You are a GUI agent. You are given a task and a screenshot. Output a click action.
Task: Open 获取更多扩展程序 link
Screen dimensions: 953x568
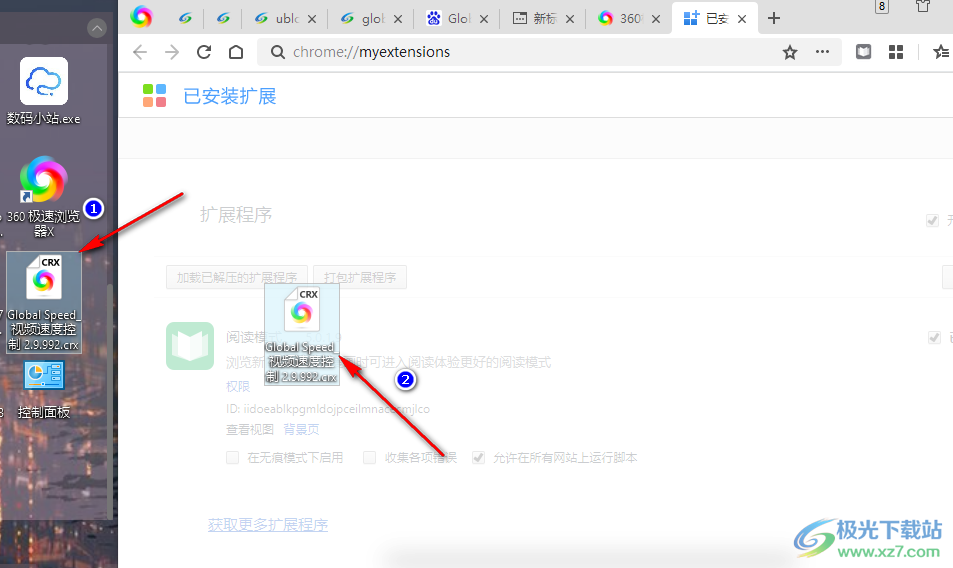point(268,525)
